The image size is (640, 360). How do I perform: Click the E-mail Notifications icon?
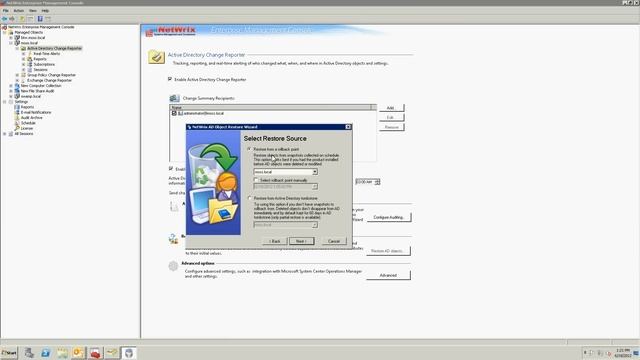point(17,112)
